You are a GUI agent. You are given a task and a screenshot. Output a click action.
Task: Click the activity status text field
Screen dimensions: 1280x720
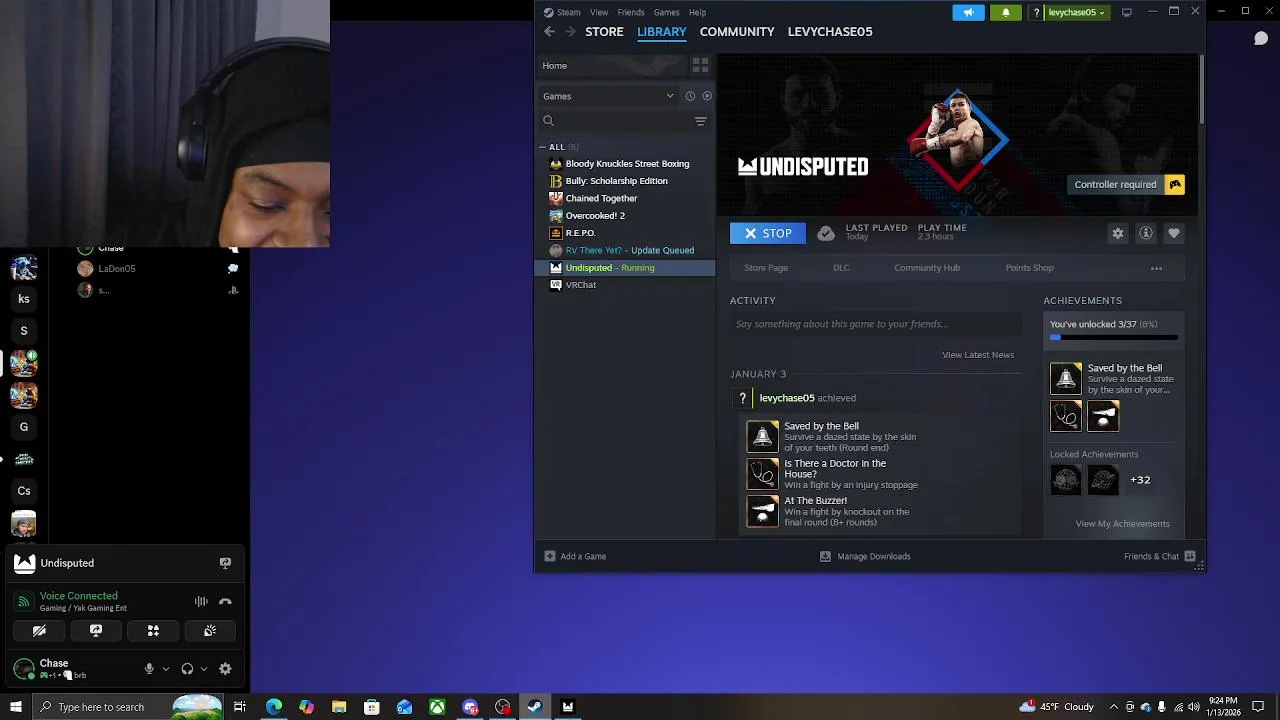pos(875,324)
